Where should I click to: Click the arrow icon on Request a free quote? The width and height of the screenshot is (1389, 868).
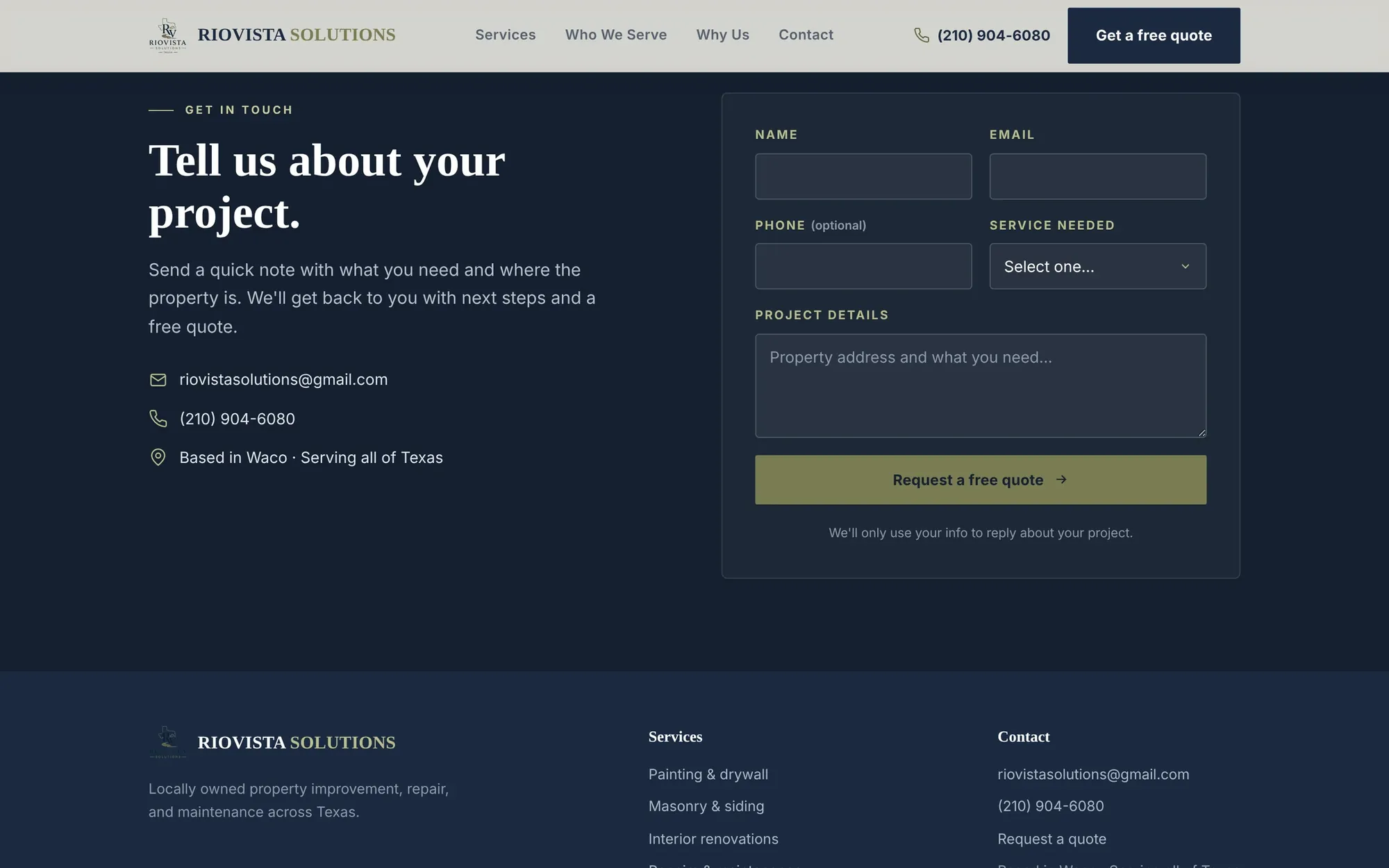1061,480
